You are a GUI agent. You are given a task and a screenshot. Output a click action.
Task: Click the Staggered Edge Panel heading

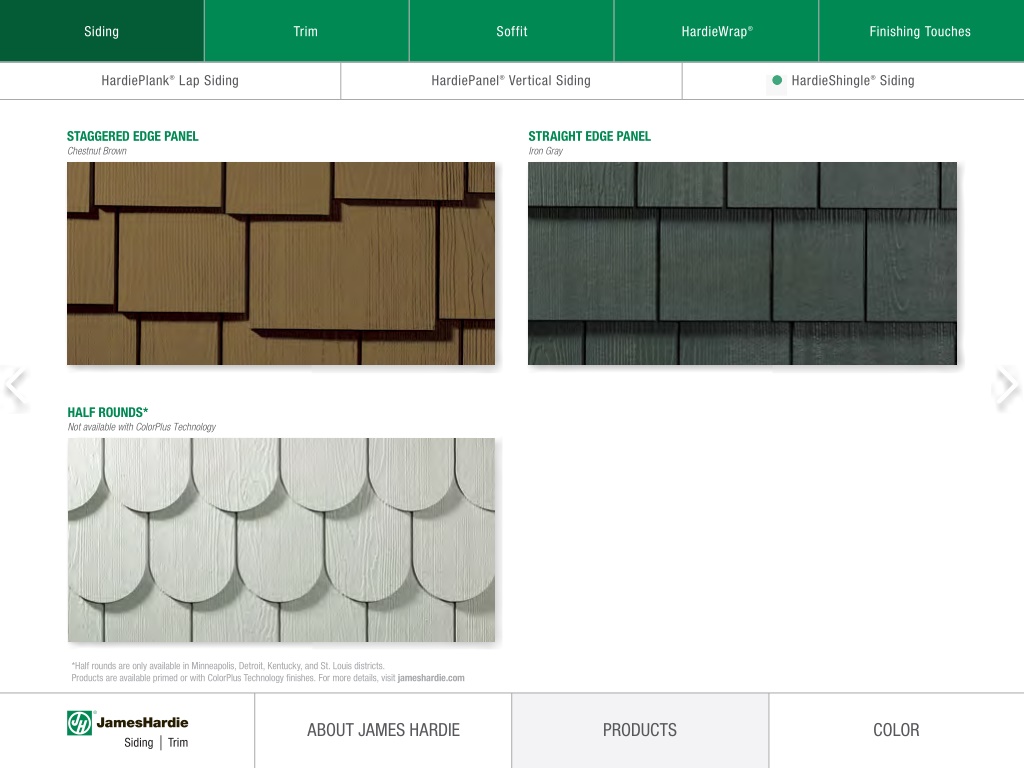pos(133,136)
